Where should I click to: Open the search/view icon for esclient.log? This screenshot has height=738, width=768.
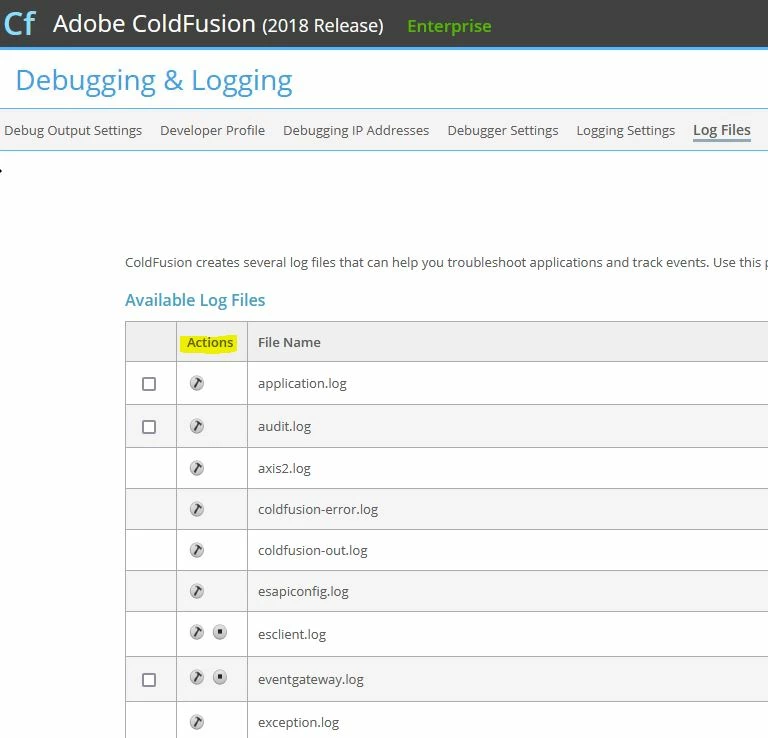(197, 632)
